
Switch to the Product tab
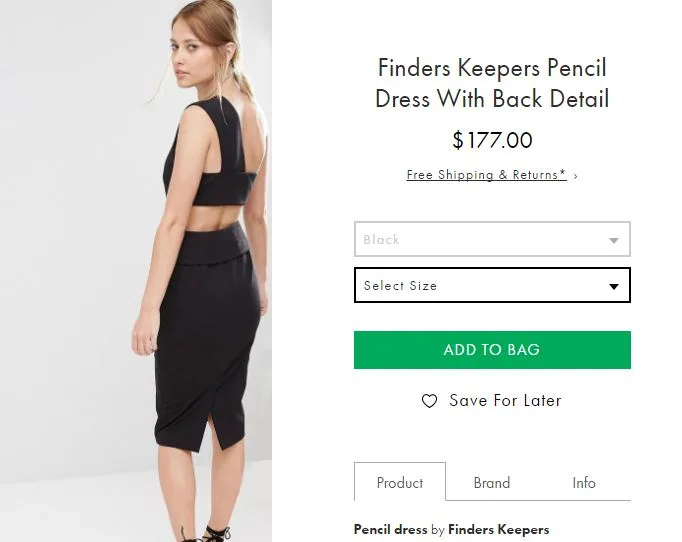coord(400,482)
